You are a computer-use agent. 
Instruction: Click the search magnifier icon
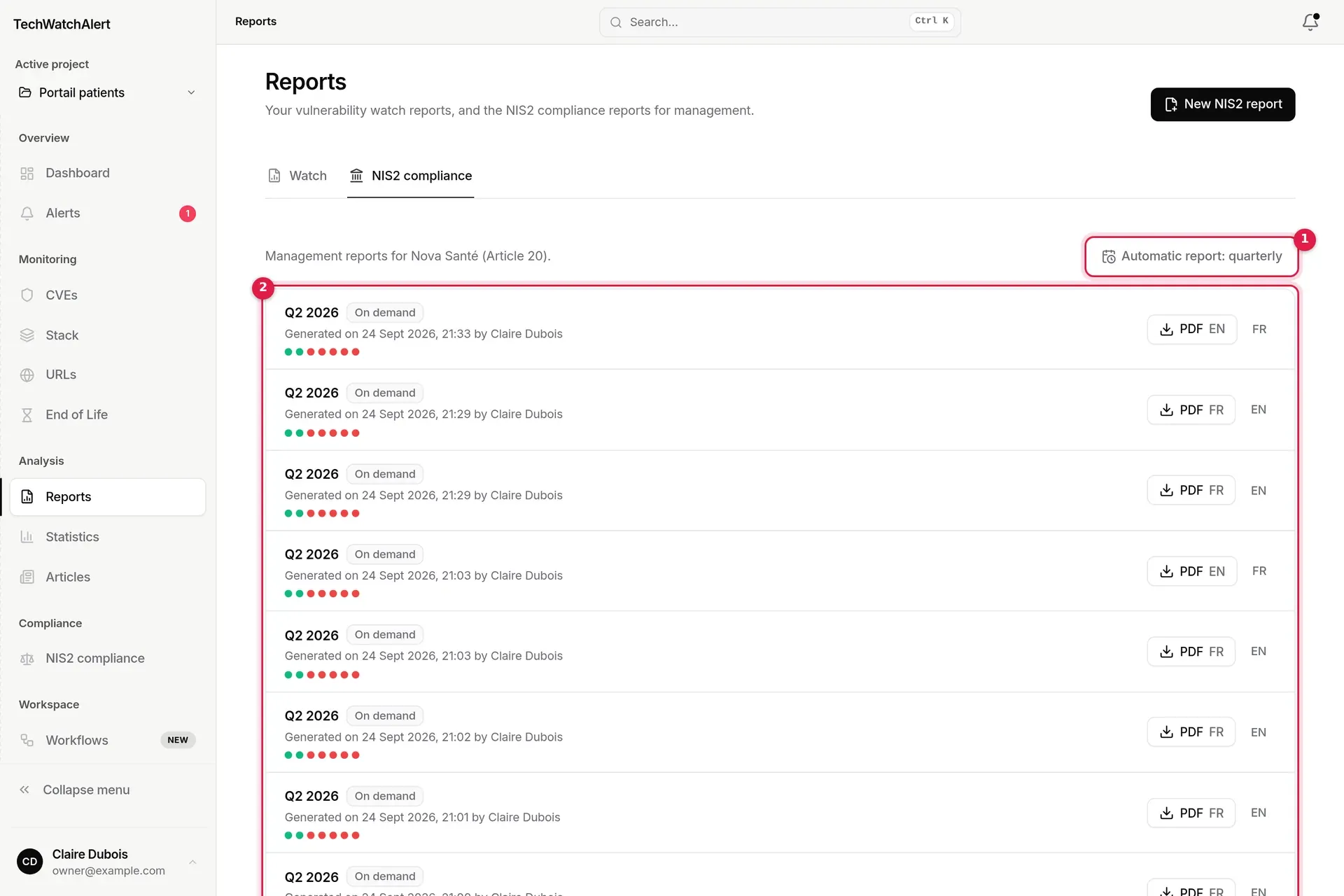coord(616,22)
